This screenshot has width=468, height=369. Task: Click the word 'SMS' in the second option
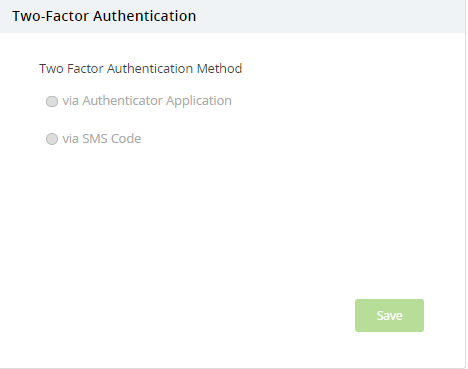(95, 139)
